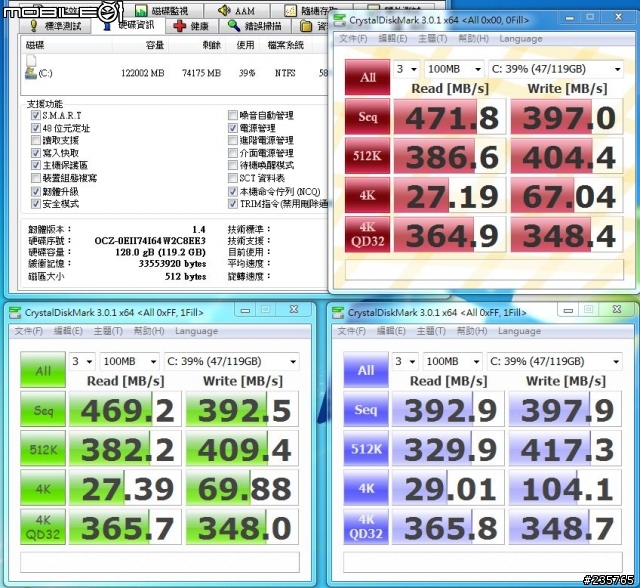Viewport: 640px width, 588px height.
Task: Click the blue All button
Action: (366, 370)
